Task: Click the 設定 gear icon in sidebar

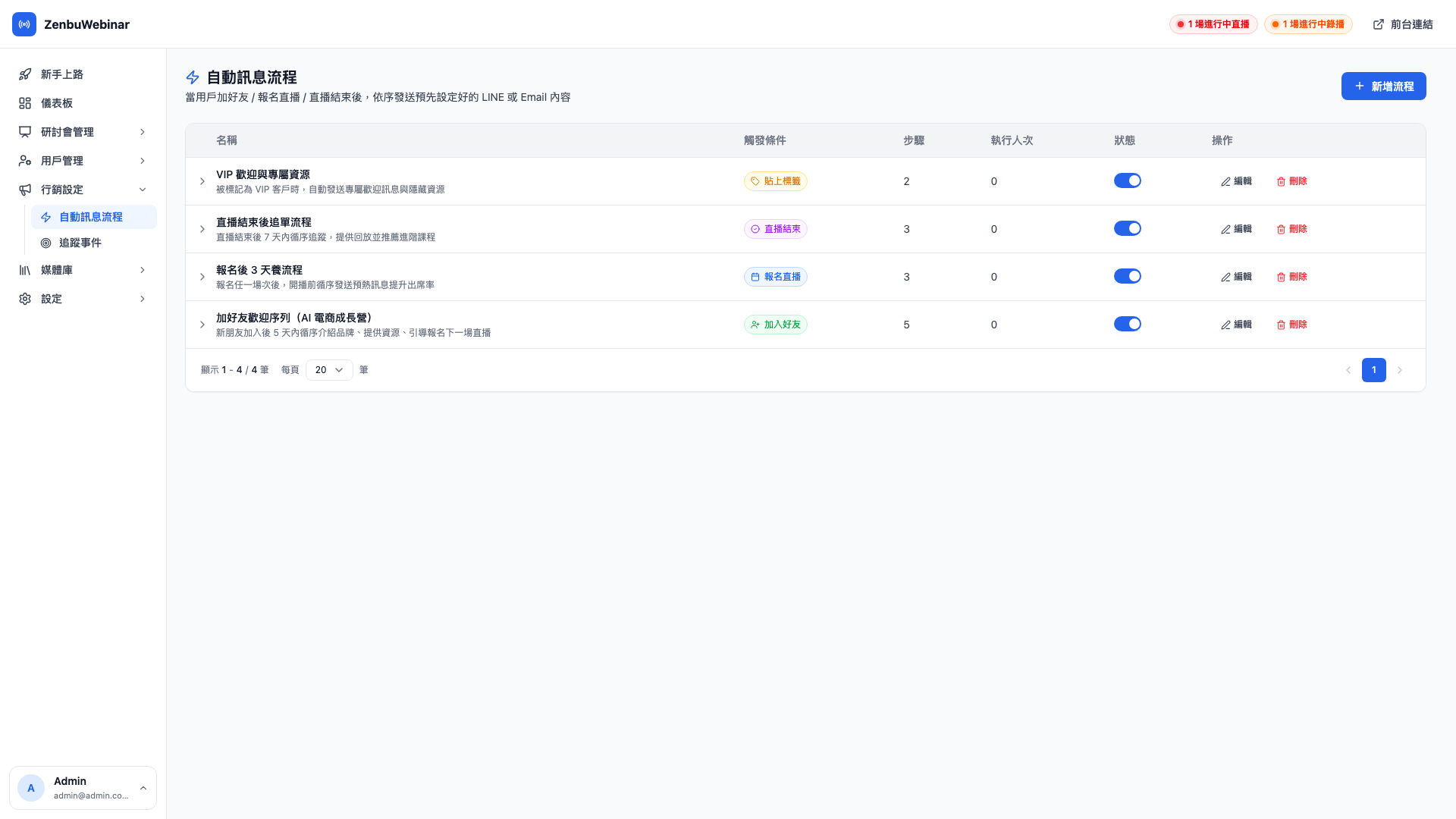Action: [x=25, y=299]
